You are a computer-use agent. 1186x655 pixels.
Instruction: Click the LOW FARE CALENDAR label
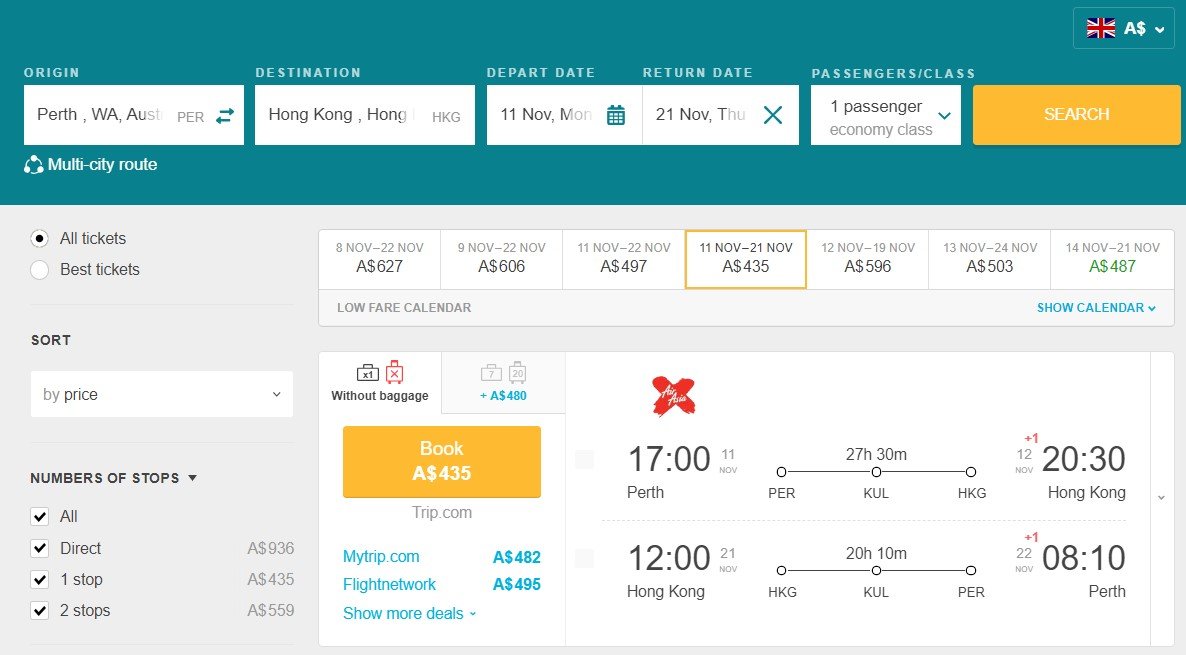(x=404, y=308)
